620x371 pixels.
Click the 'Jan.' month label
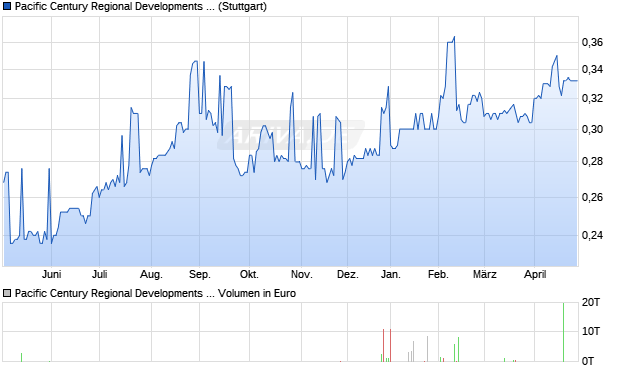(x=391, y=274)
